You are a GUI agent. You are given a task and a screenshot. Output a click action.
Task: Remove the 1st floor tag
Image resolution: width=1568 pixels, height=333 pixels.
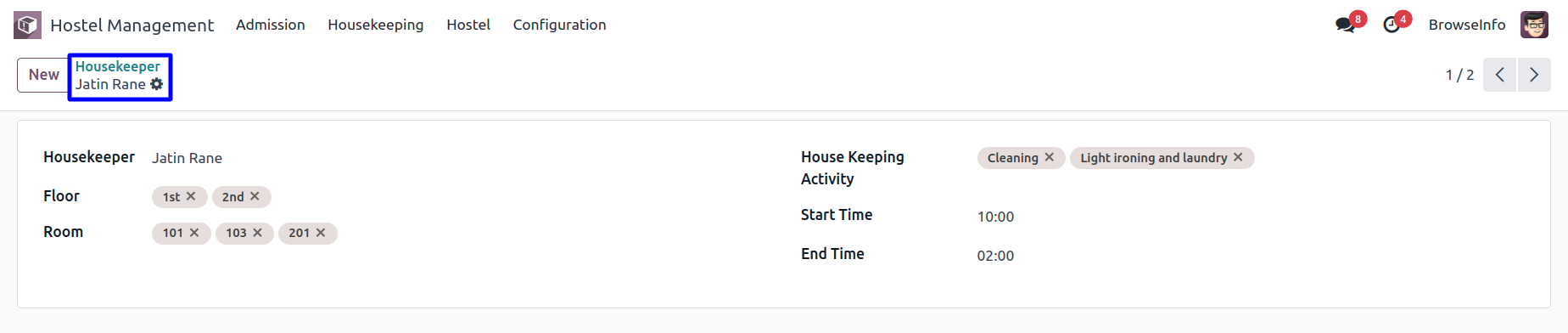(191, 196)
